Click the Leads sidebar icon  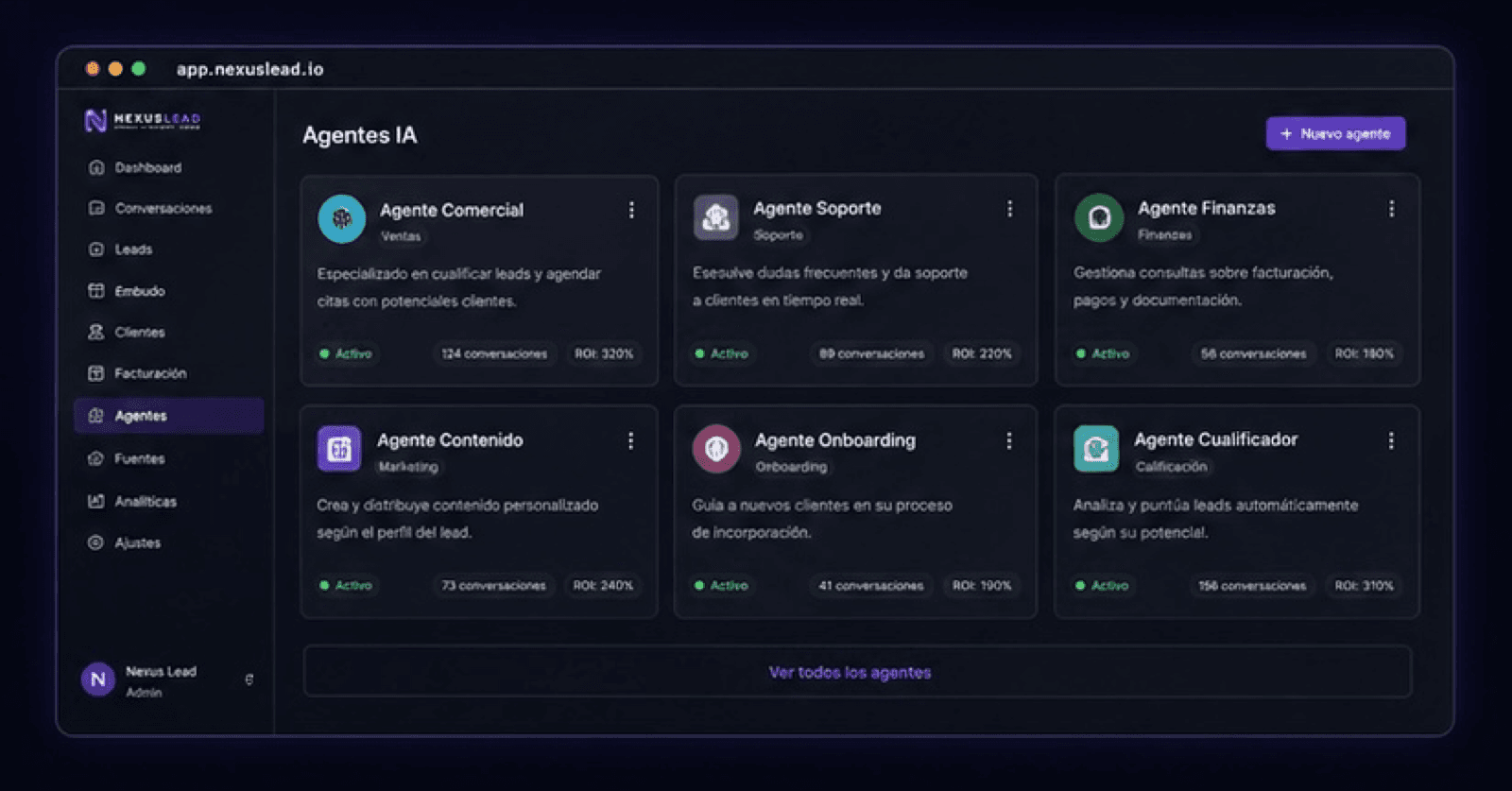(95, 249)
